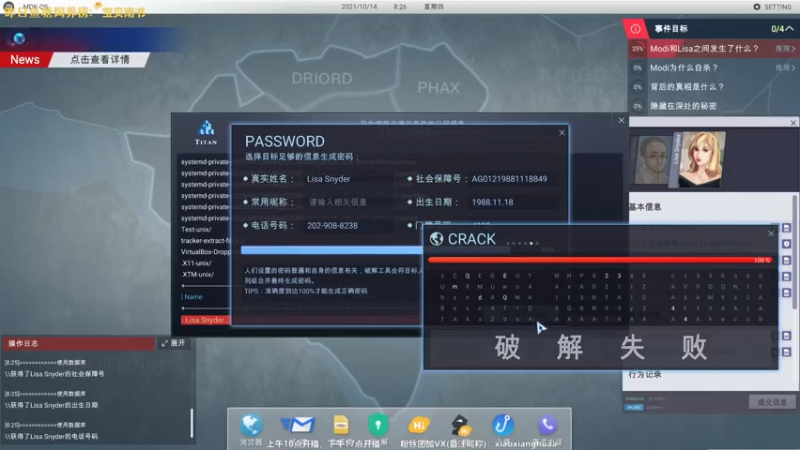The height and width of the screenshot is (450, 800).
Task: Open the mail envelope app in dock
Action: 297,424
